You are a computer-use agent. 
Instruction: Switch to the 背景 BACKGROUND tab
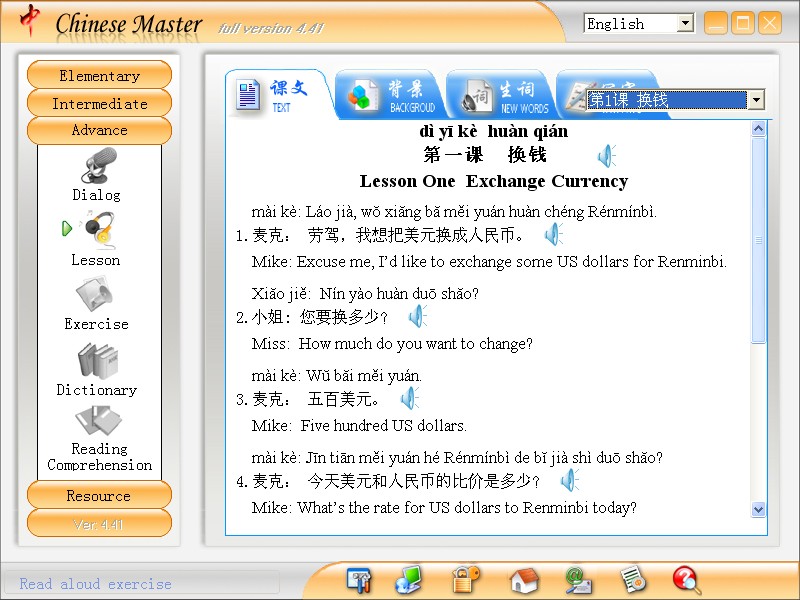tap(391, 95)
